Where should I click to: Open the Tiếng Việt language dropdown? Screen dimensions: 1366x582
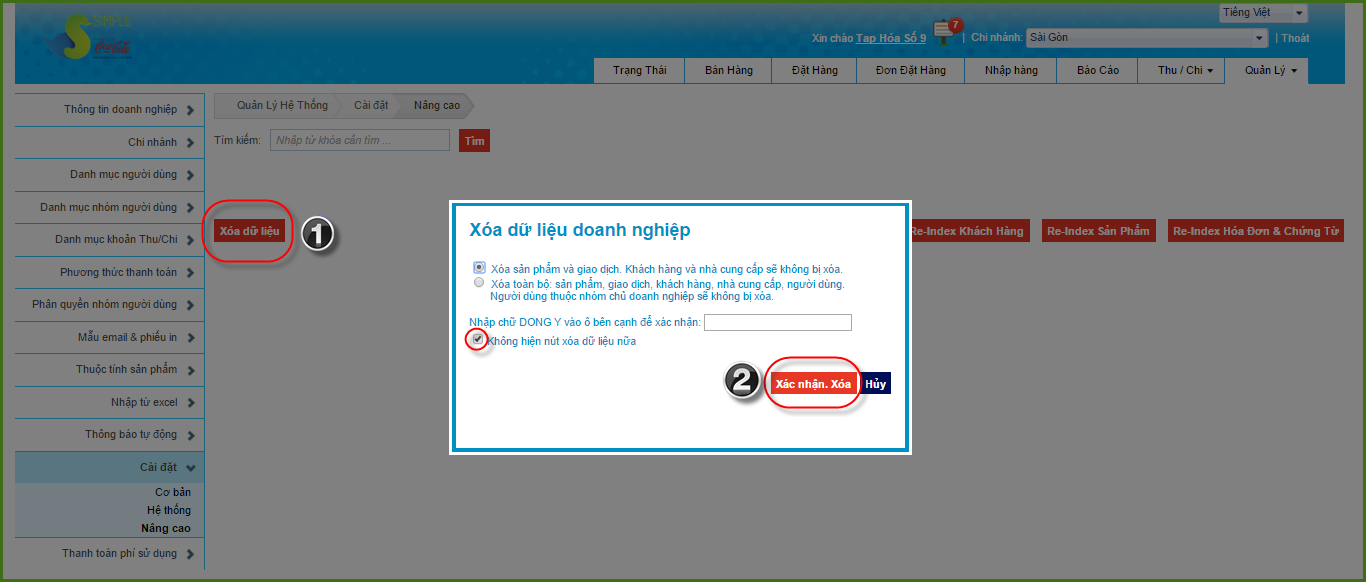[1263, 13]
